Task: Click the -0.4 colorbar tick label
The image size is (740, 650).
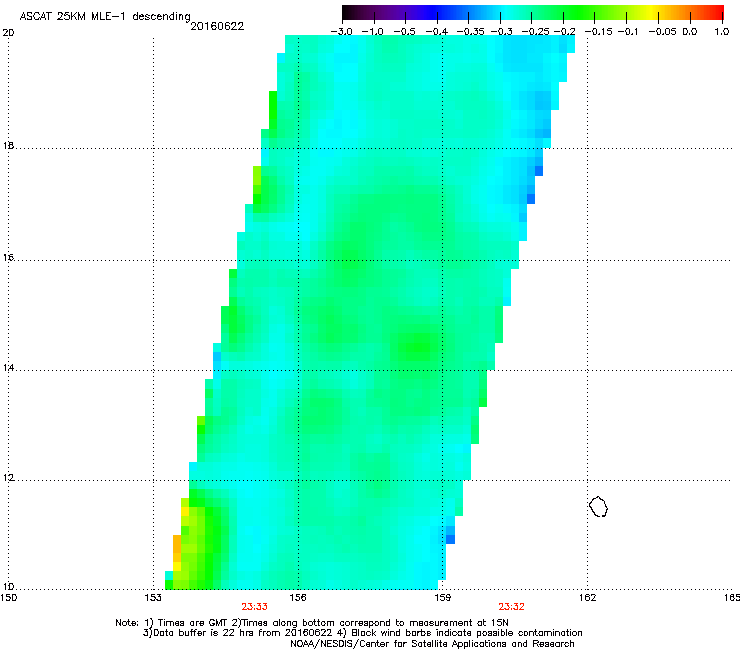Action: point(437,32)
